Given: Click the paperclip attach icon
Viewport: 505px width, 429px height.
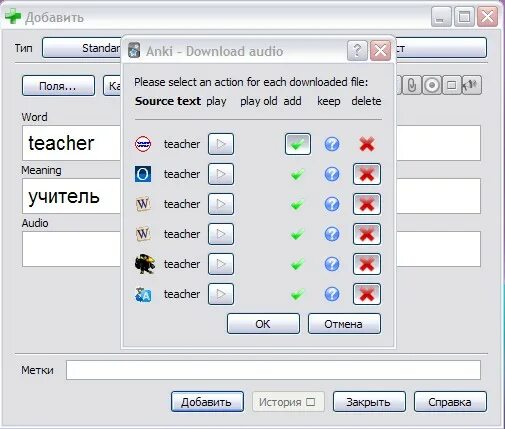Looking at the screenshot, I should [x=412, y=85].
